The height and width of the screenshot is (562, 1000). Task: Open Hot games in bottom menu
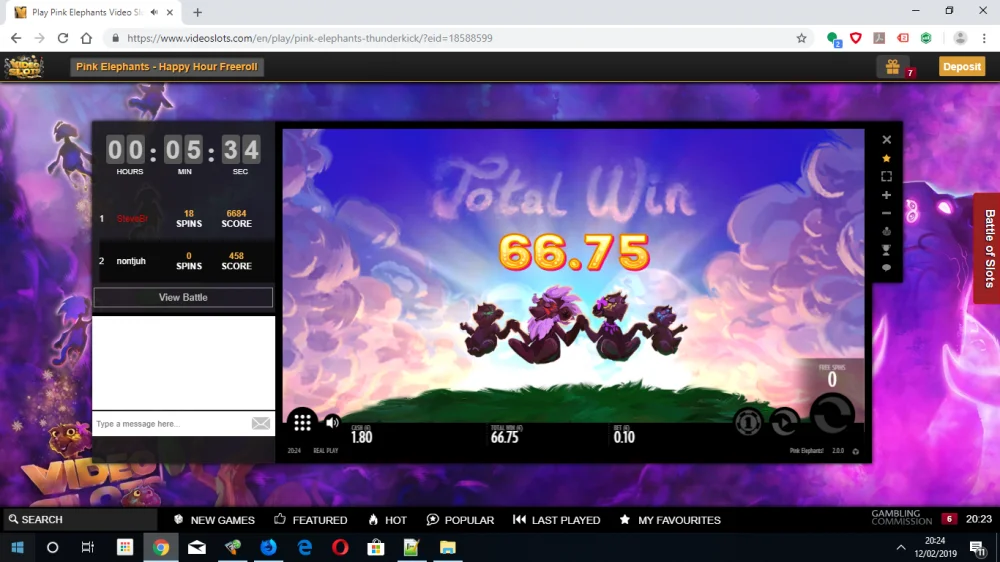click(387, 520)
